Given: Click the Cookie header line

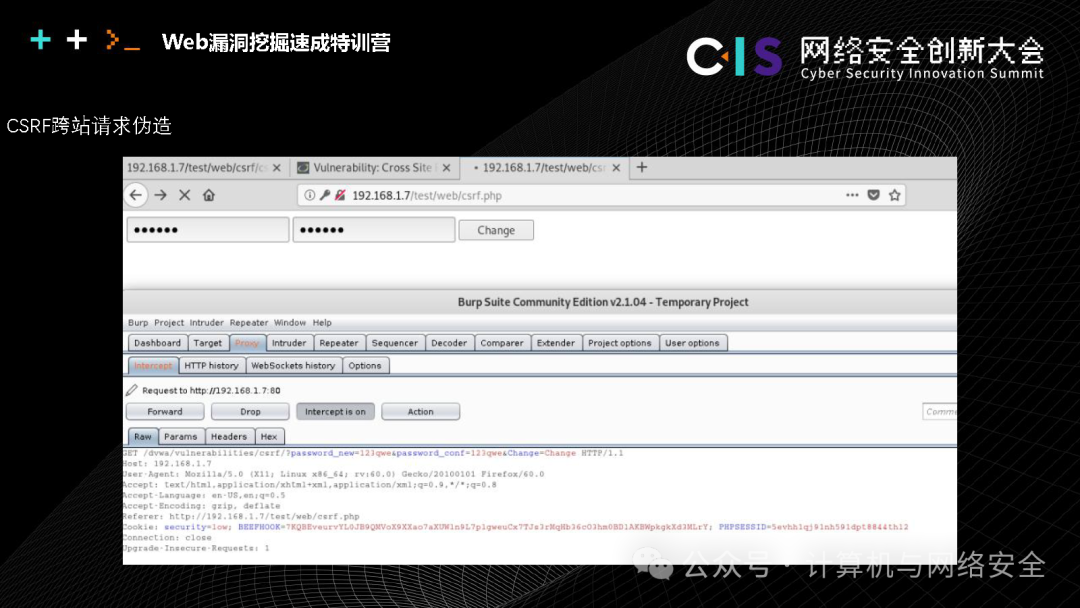Looking at the screenshot, I should coord(515,527).
